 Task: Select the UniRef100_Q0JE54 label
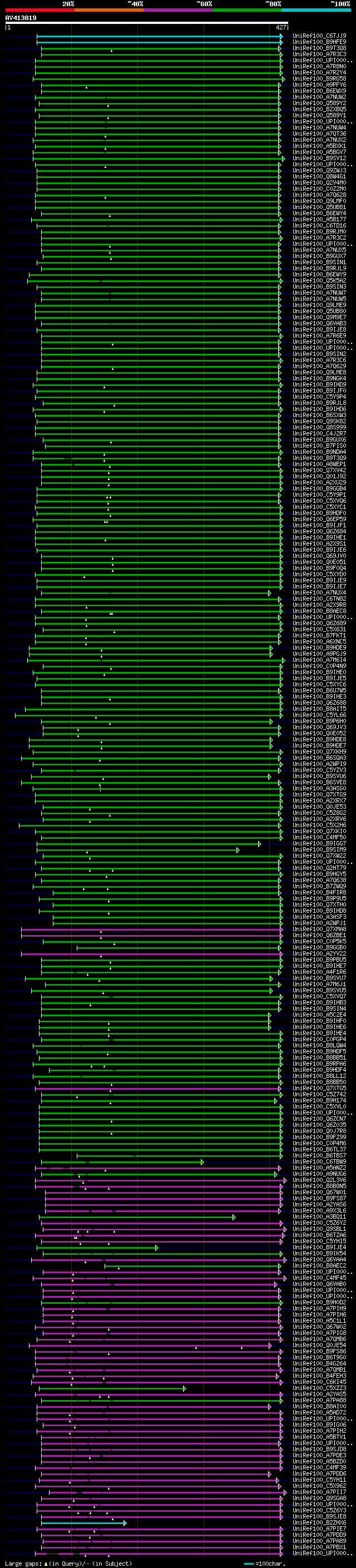[319, 1346]
